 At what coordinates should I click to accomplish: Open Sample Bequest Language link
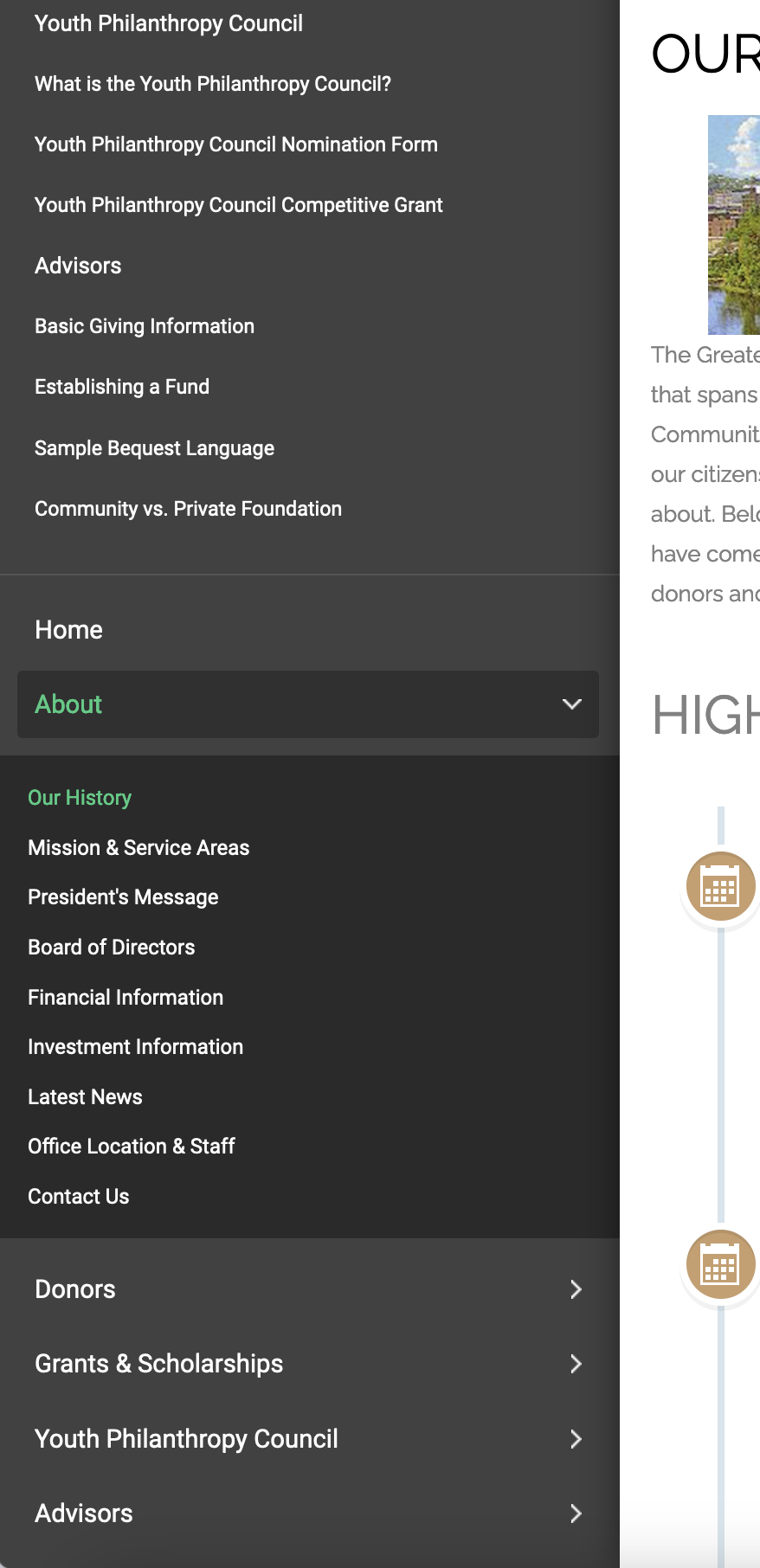[x=154, y=448]
